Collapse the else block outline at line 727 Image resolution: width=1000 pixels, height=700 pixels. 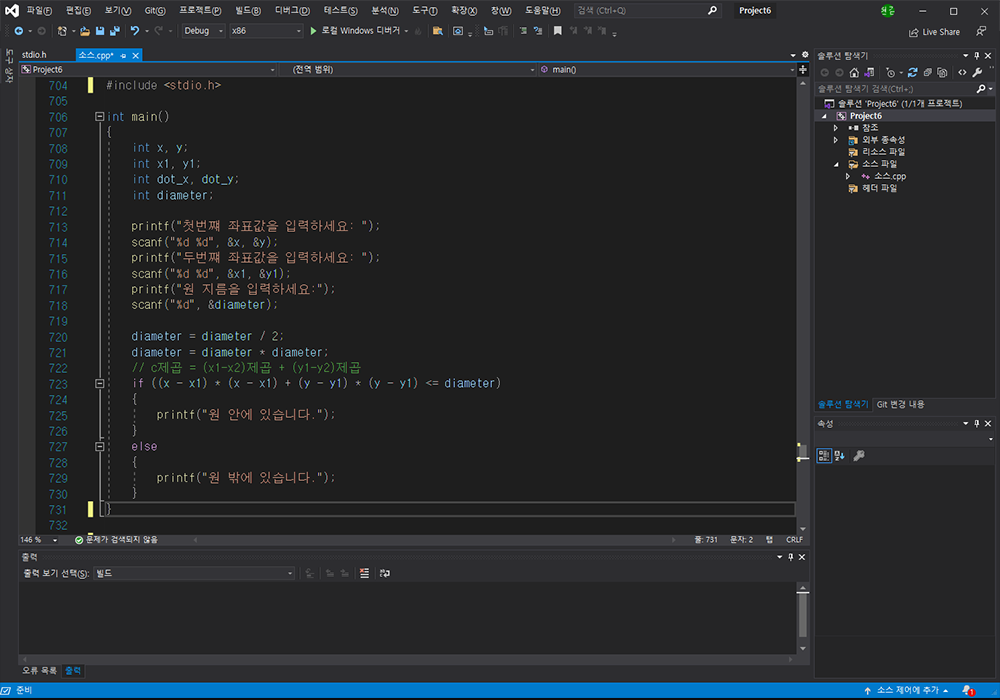click(x=99, y=446)
